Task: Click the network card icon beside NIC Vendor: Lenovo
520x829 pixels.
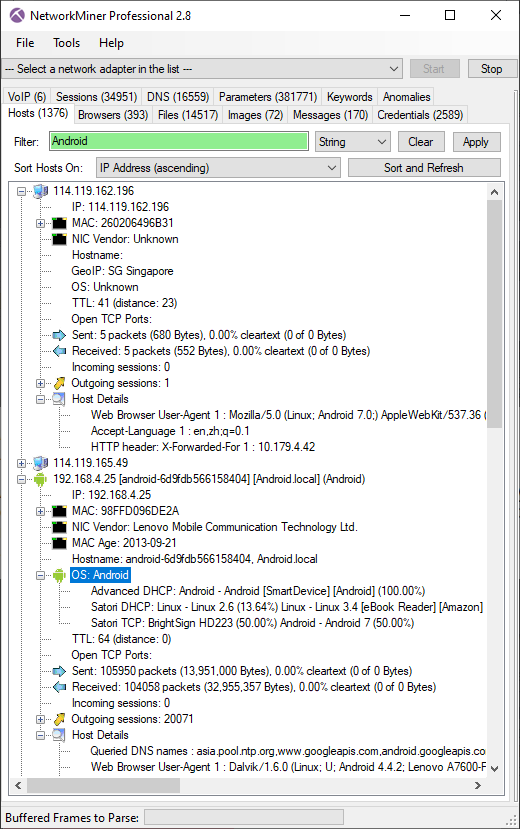Action: click(x=60, y=527)
